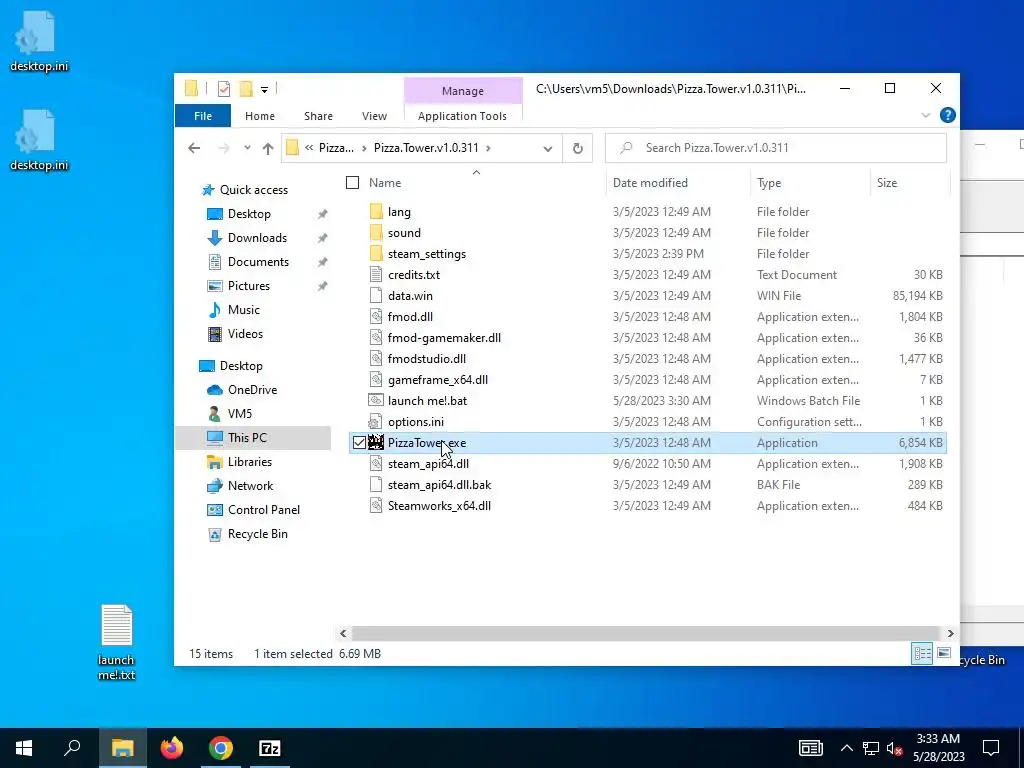Select the Manage contextual tab
Image resolution: width=1024 pixels, height=768 pixels.
(x=463, y=91)
